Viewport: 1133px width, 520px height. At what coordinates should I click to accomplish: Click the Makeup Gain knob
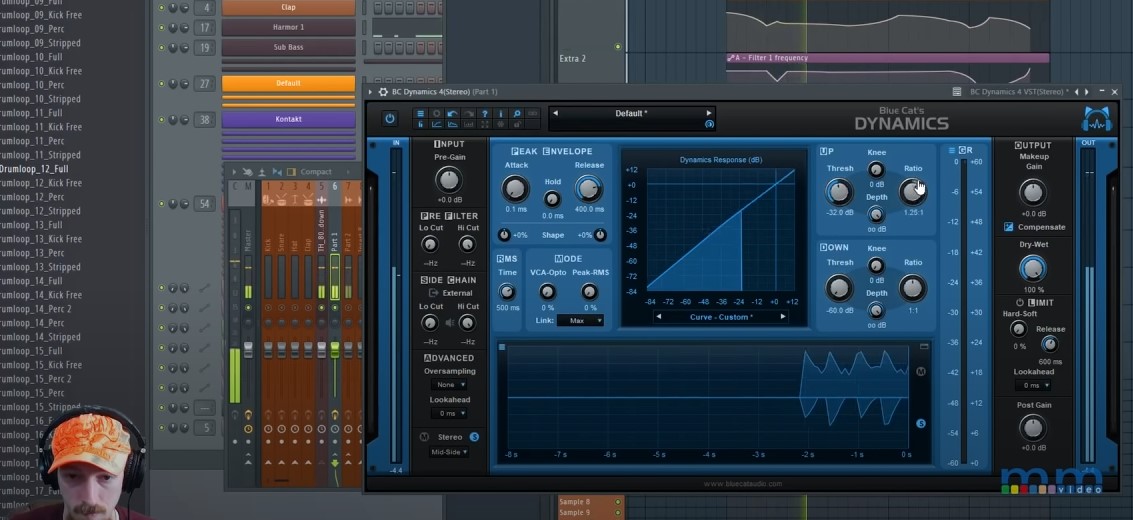(x=1033, y=193)
